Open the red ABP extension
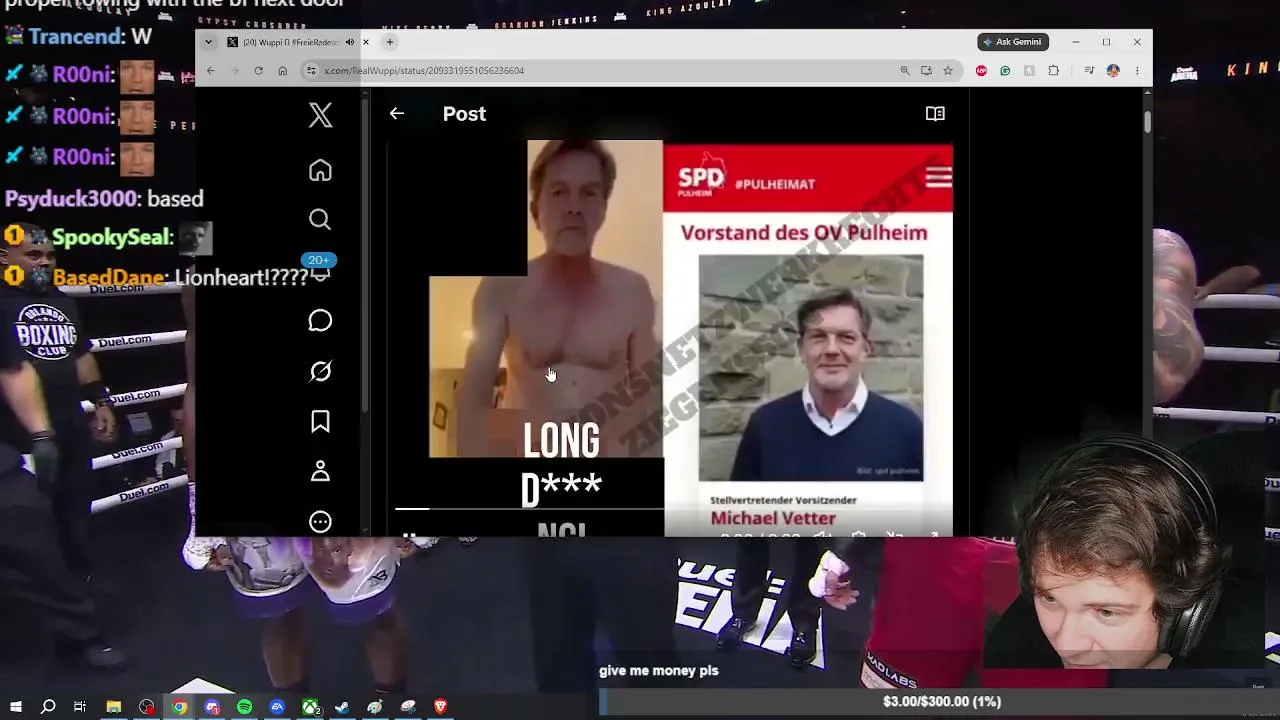The height and width of the screenshot is (720, 1280). [982, 71]
